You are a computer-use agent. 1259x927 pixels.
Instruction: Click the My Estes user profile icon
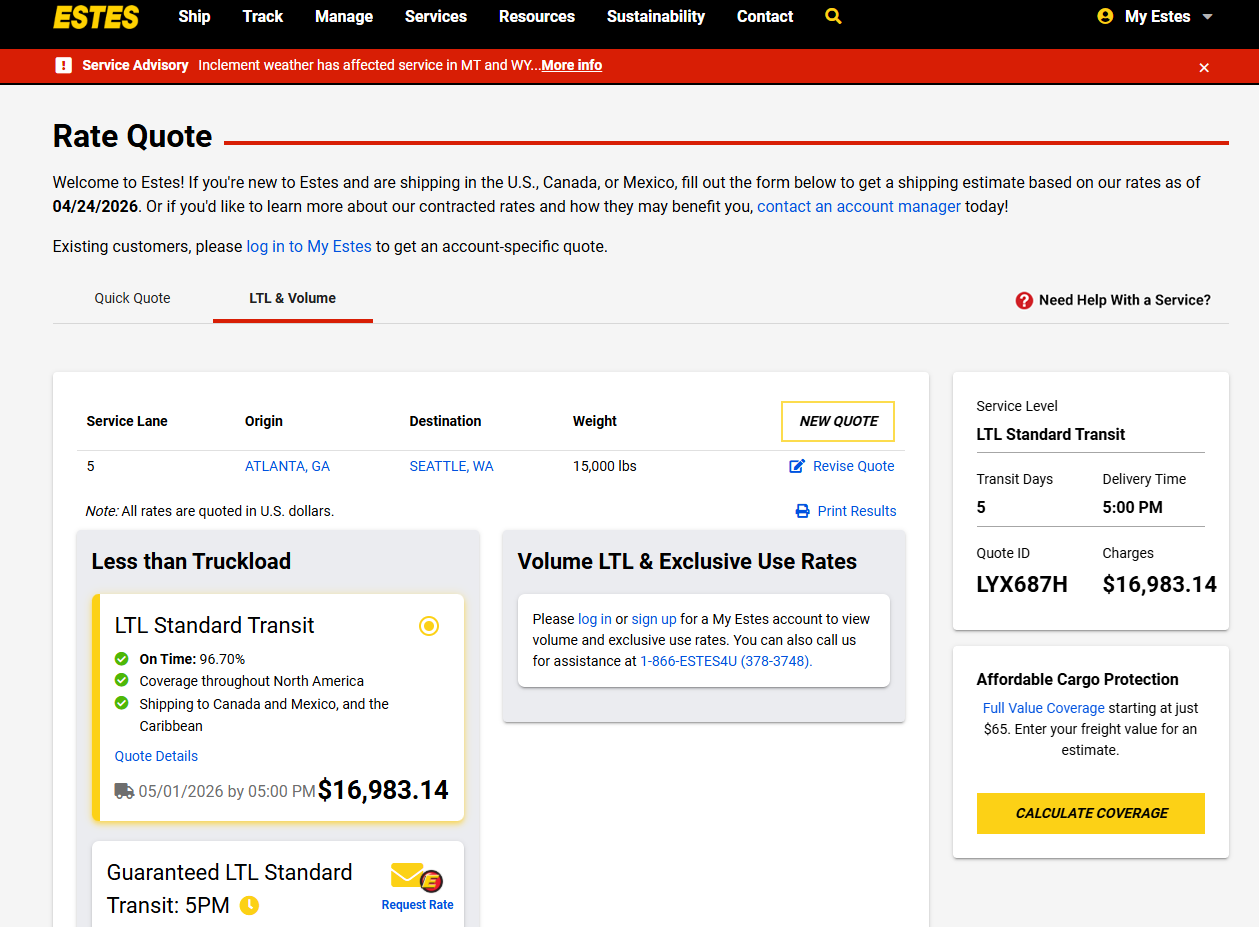tap(1105, 16)
